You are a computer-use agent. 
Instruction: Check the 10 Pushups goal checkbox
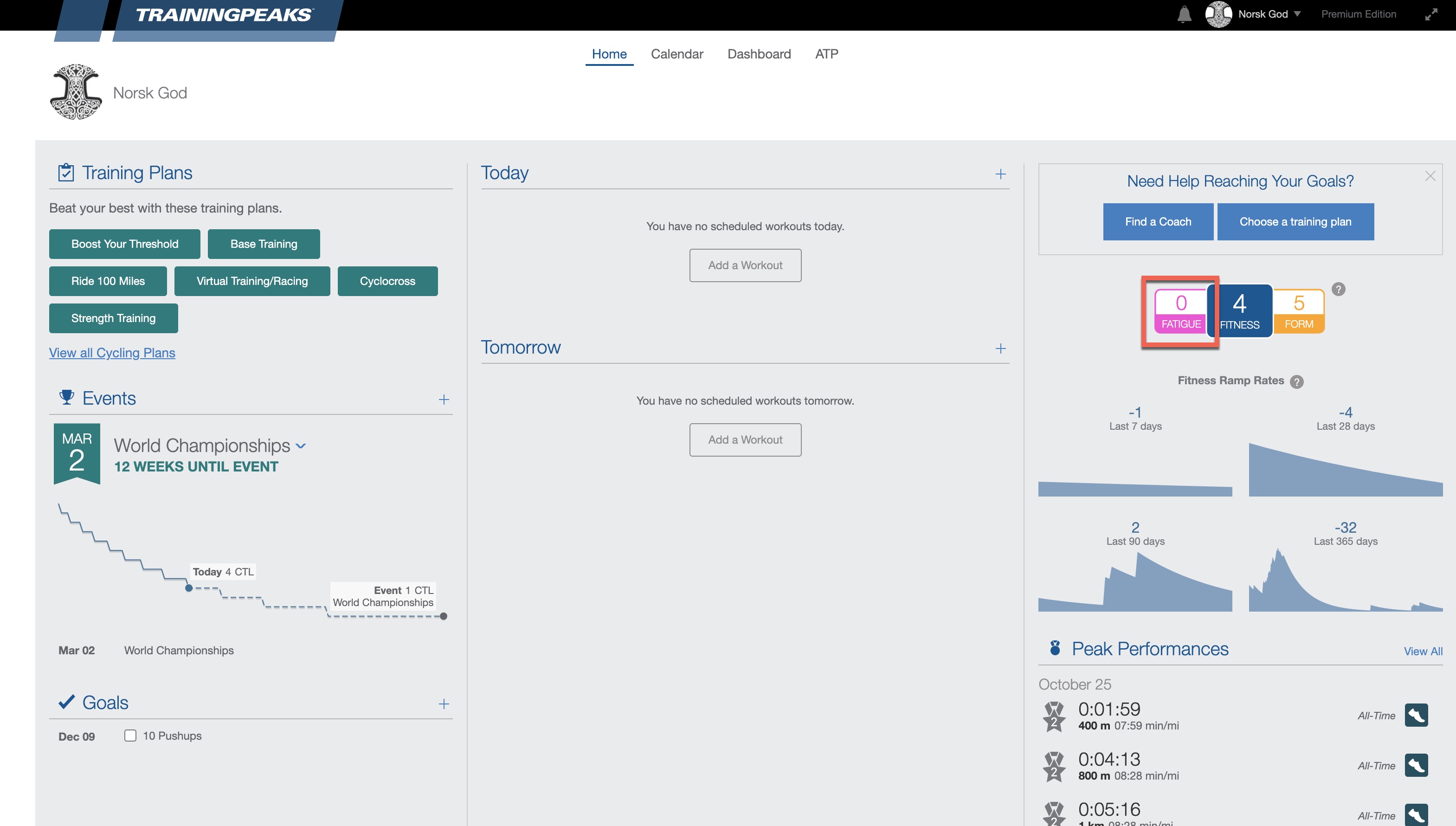click(130, 736)
